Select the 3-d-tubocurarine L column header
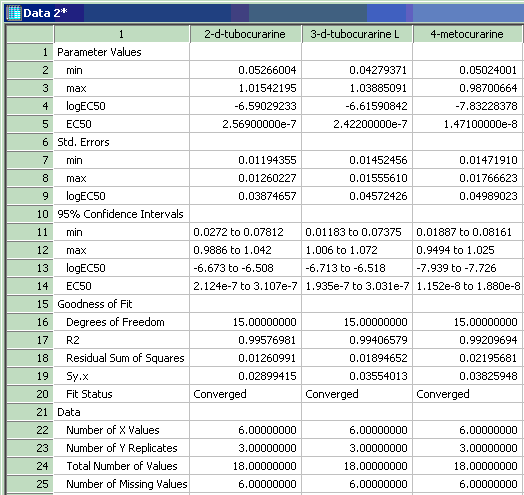Viewport: 524px width, 495px height. pyautogui.click(x=357, y=34)
